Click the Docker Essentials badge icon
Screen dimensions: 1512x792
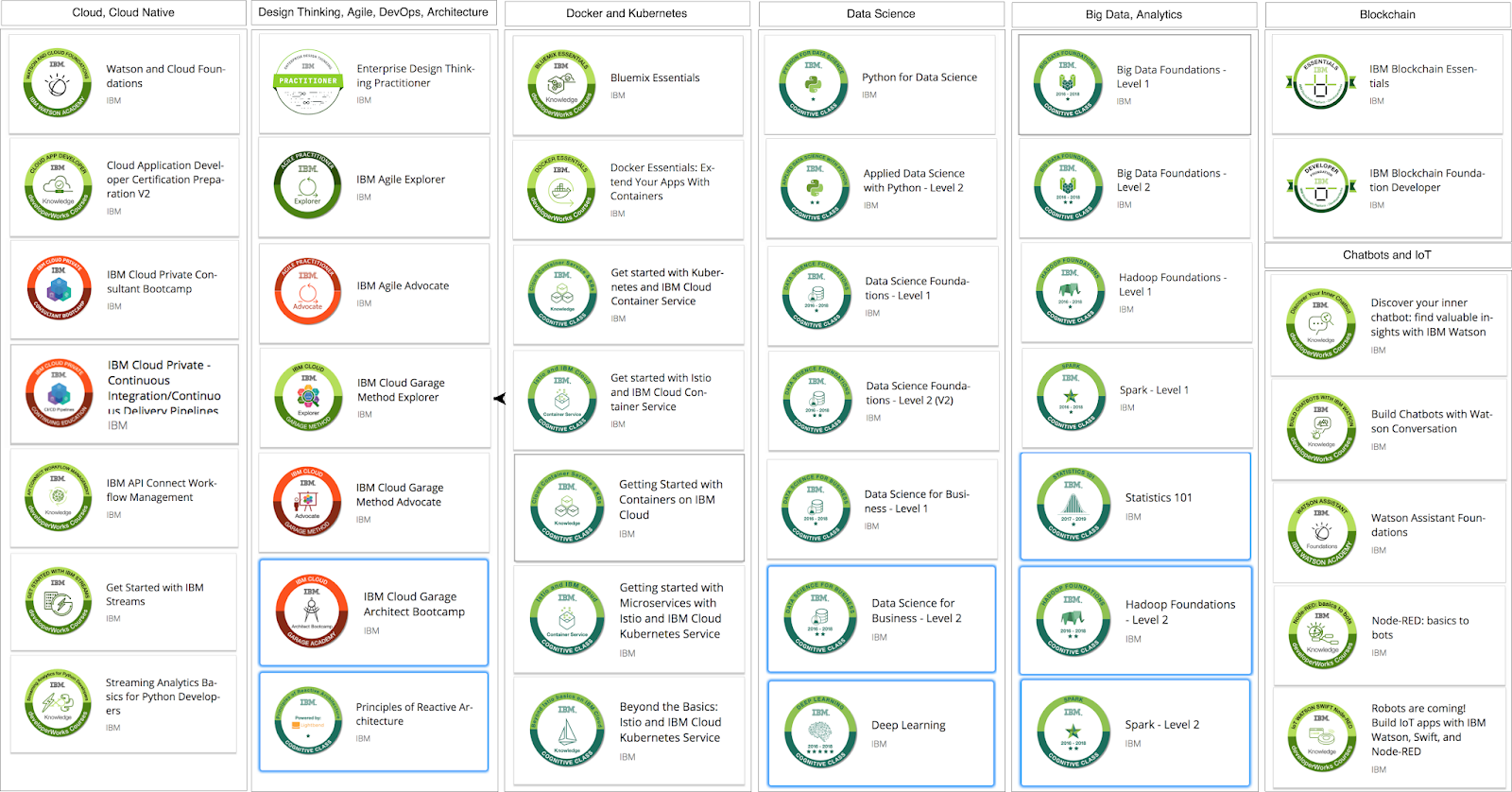click(561, 189)
